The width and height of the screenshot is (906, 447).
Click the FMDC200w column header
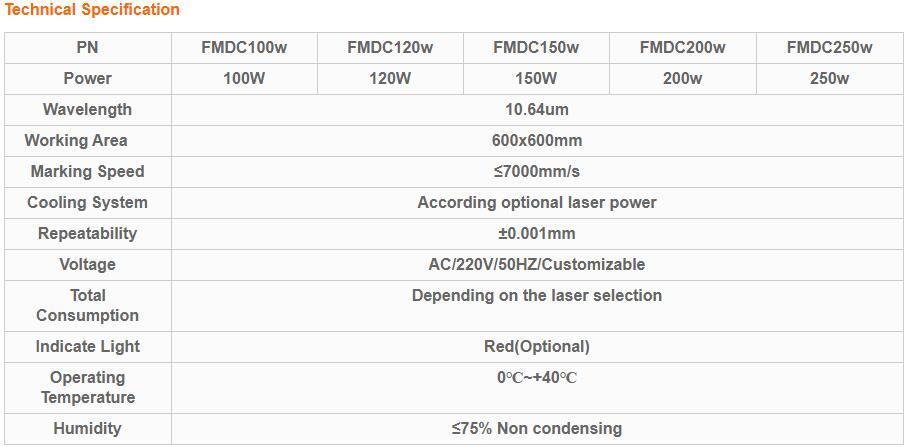(x=682, y=47)
